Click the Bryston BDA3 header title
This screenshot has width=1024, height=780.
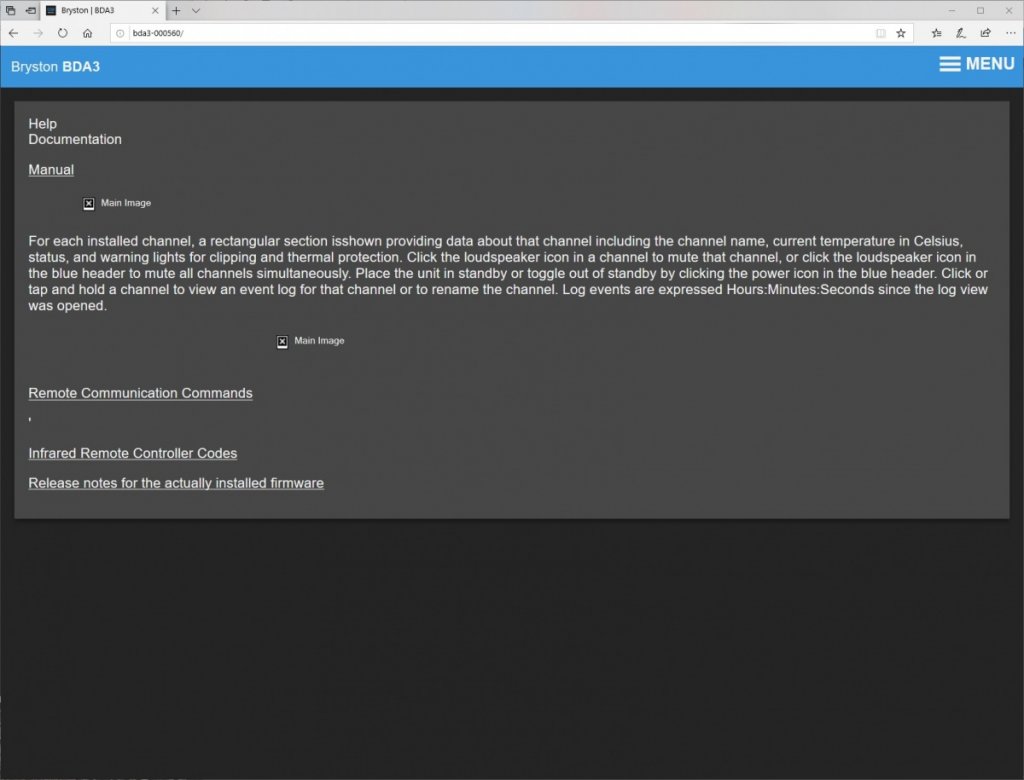(x=56, y=67)
